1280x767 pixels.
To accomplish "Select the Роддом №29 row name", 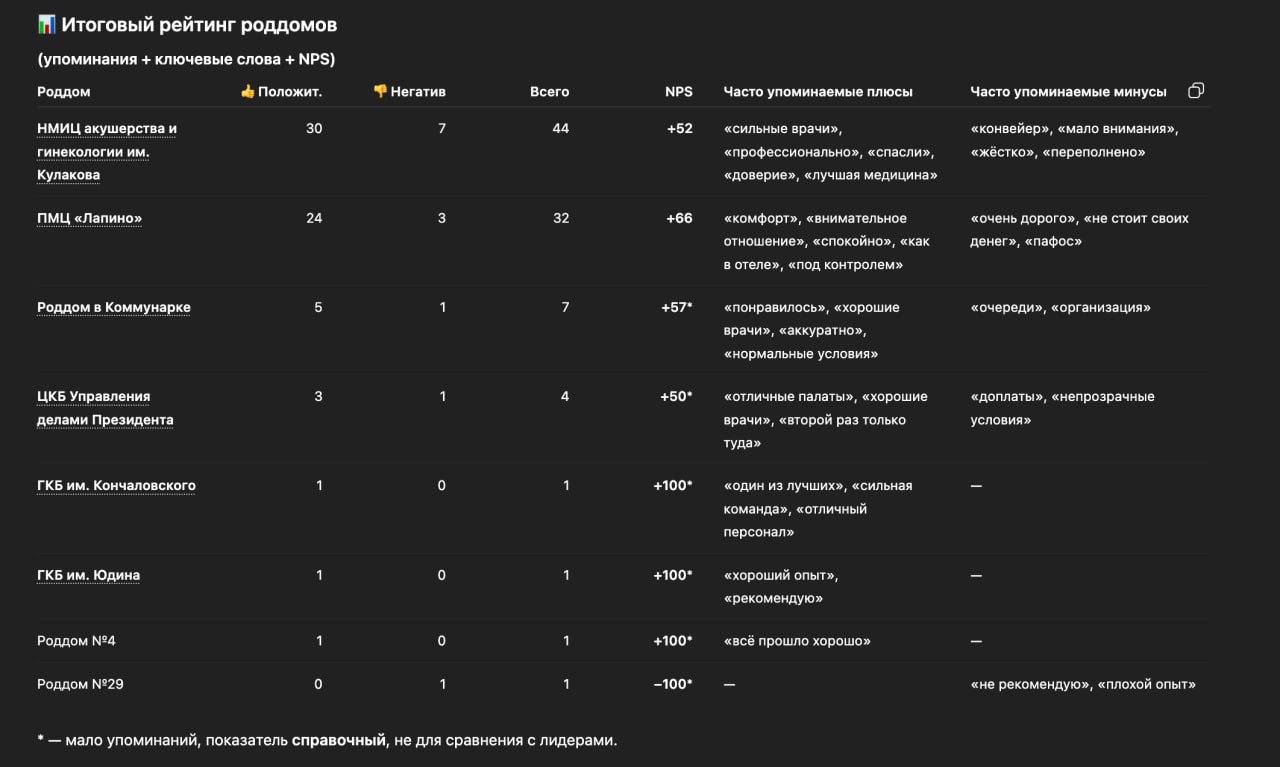I will coord(80,685).
